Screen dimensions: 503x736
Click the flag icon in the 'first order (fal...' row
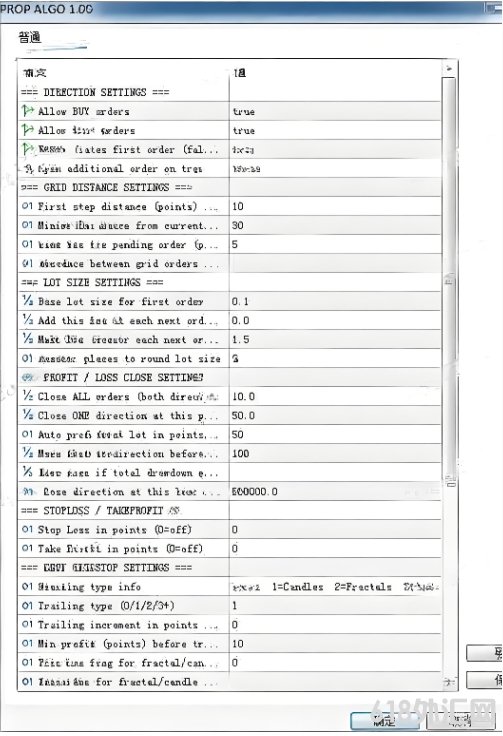[x=28, y=149]
